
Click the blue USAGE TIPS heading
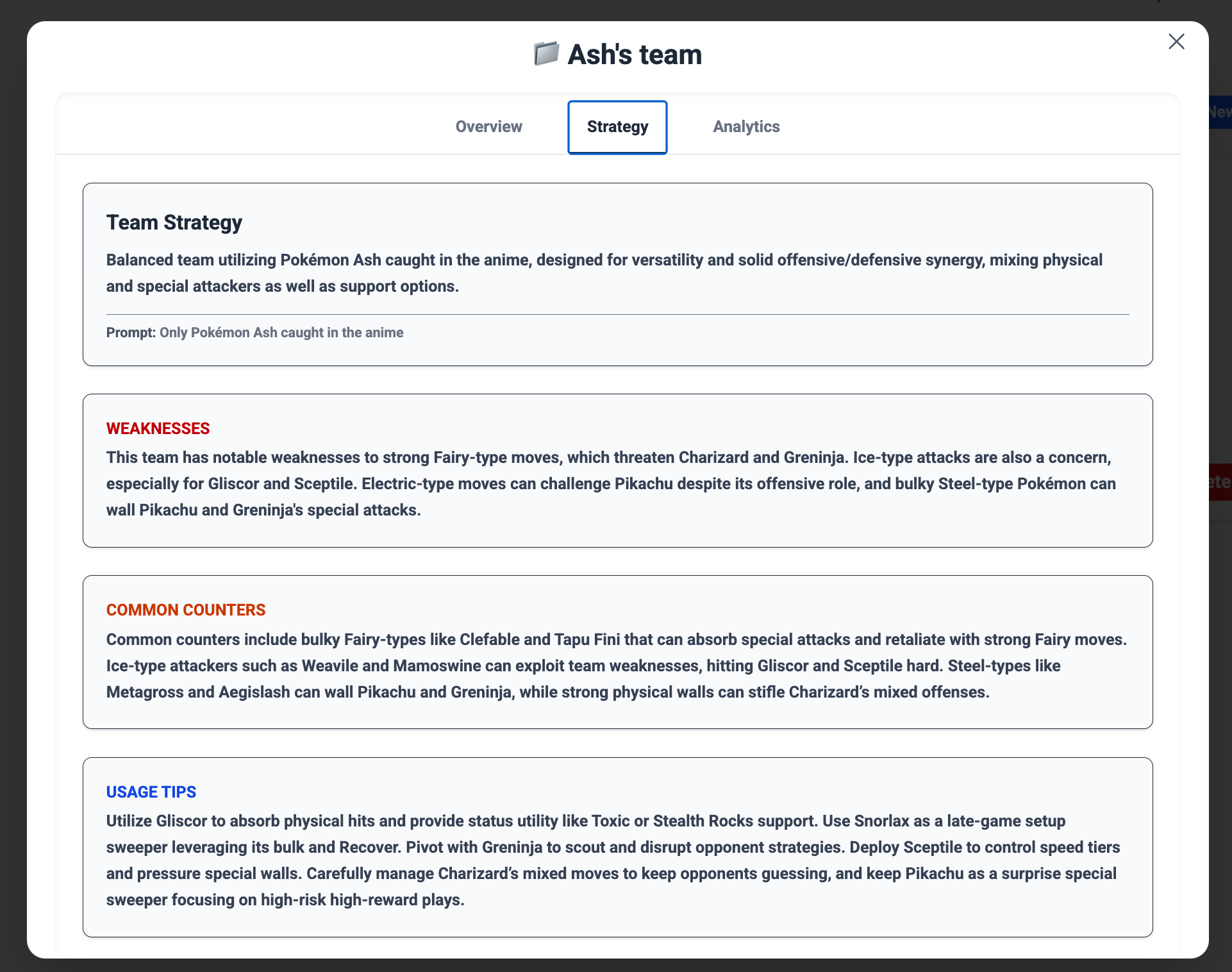[151, 792]
